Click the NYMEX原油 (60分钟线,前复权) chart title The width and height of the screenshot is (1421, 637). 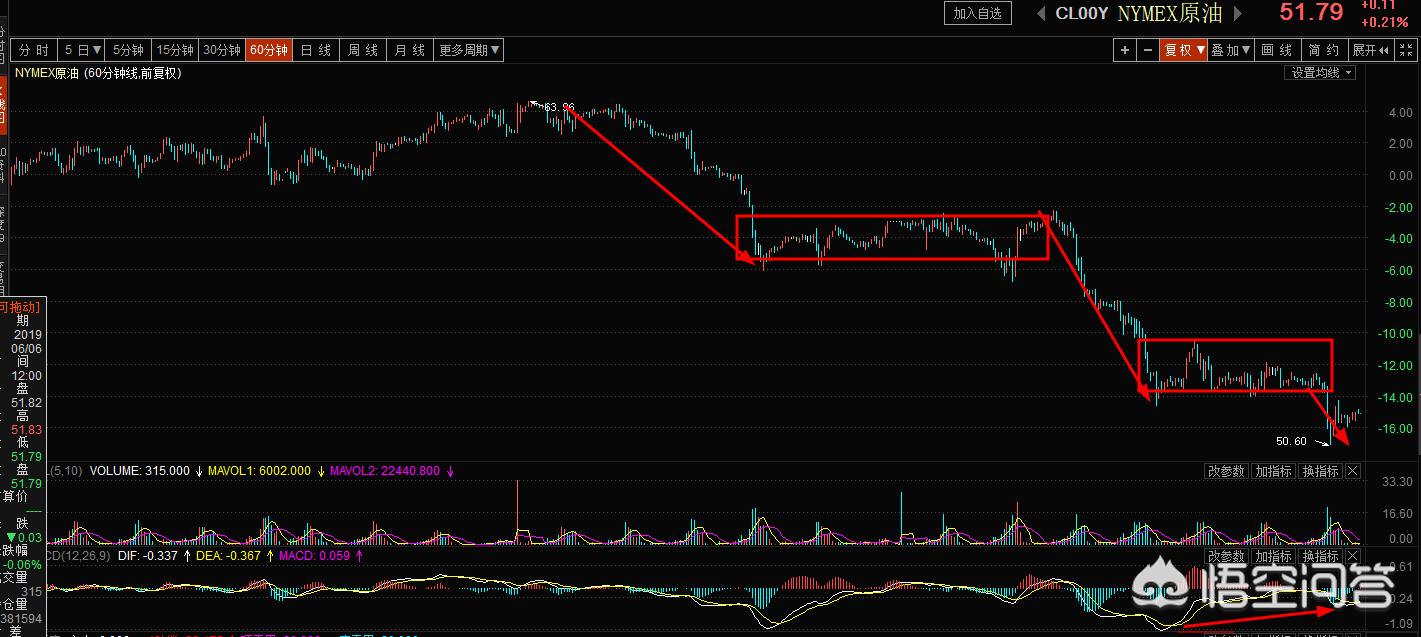coord(97,73)
